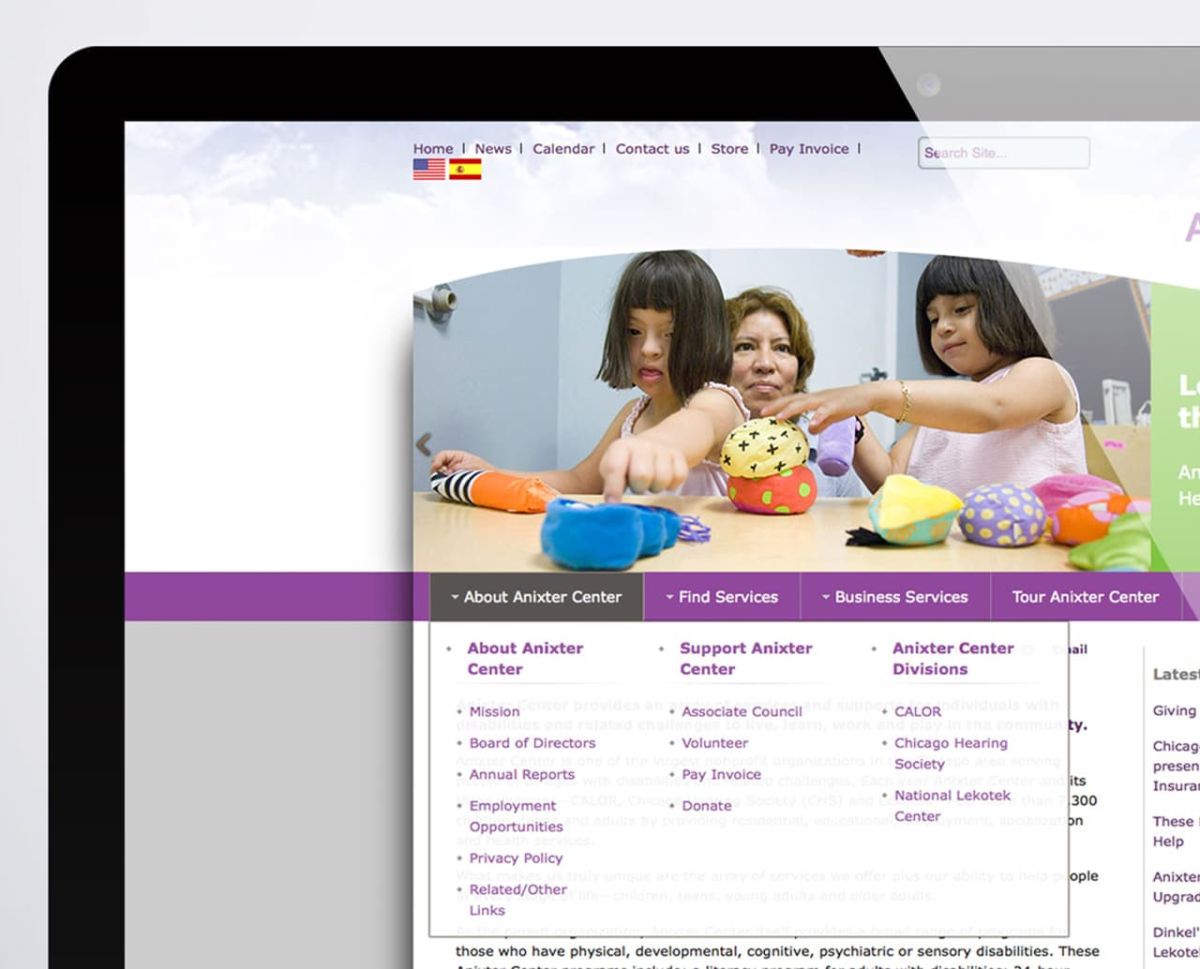Expand the Business Services dropdown
The image size is (1200, 969).
895,597
